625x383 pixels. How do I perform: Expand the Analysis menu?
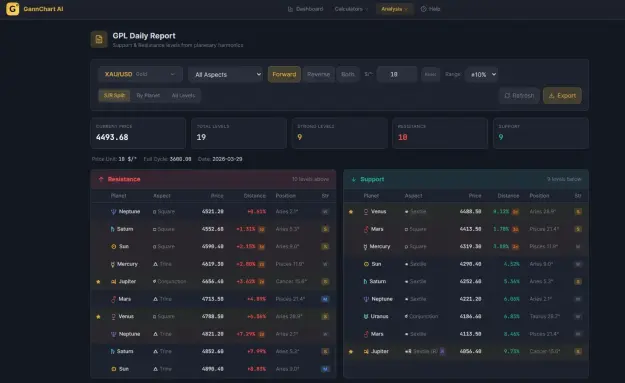tap(394, 9)
